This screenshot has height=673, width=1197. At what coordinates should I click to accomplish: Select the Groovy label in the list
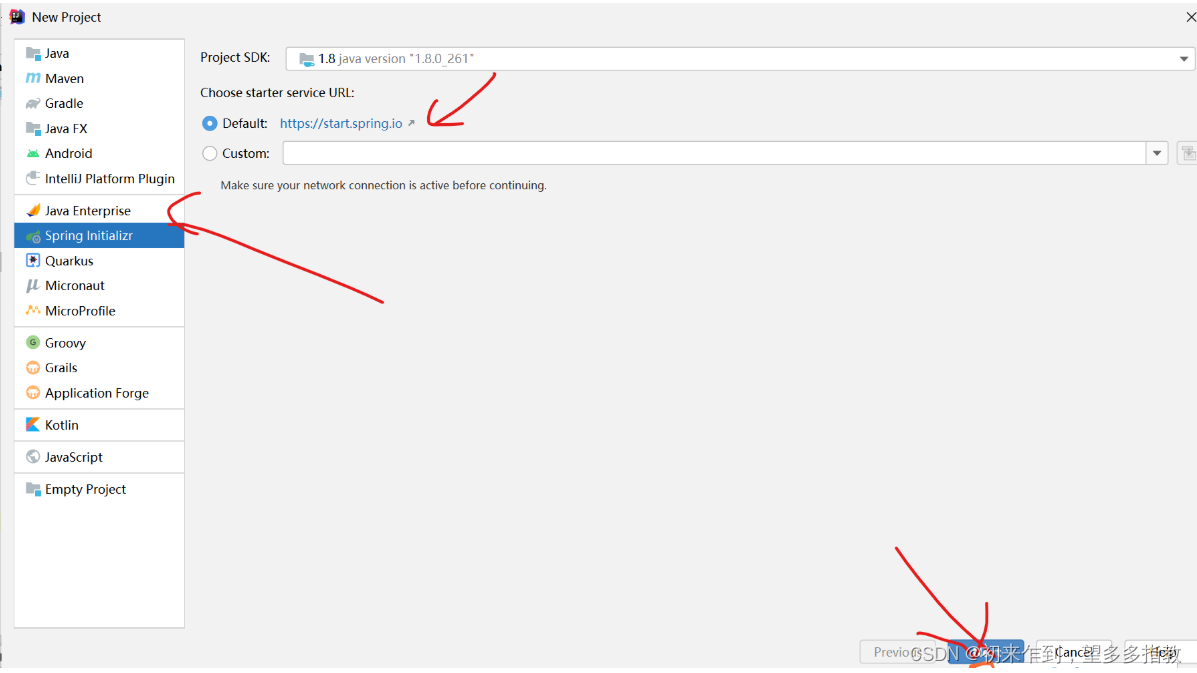[66, 343]
